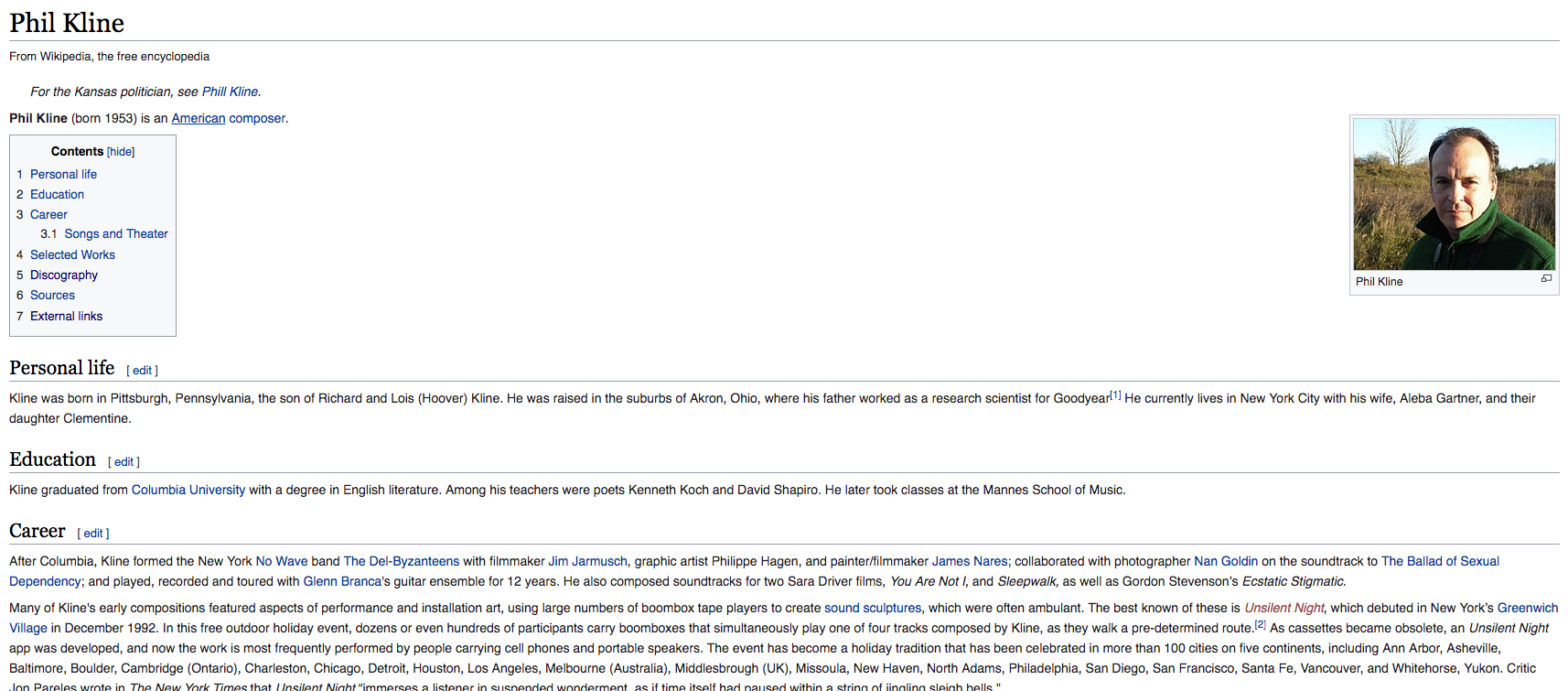Enlarge the Phil Kline thumbnail via magnify icon
Viewport: 1568px width, 691px height.
[x=1546, y=278]
